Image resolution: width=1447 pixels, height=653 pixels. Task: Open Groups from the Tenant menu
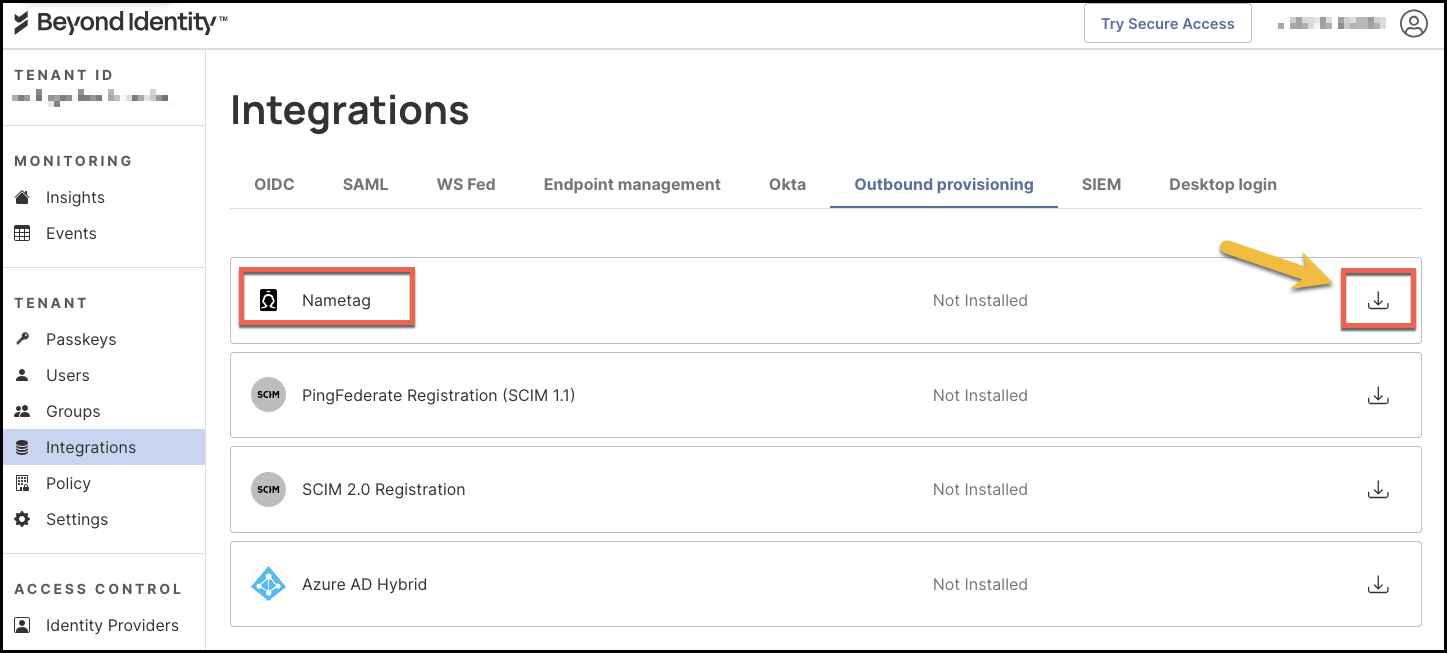click(73, 412)
